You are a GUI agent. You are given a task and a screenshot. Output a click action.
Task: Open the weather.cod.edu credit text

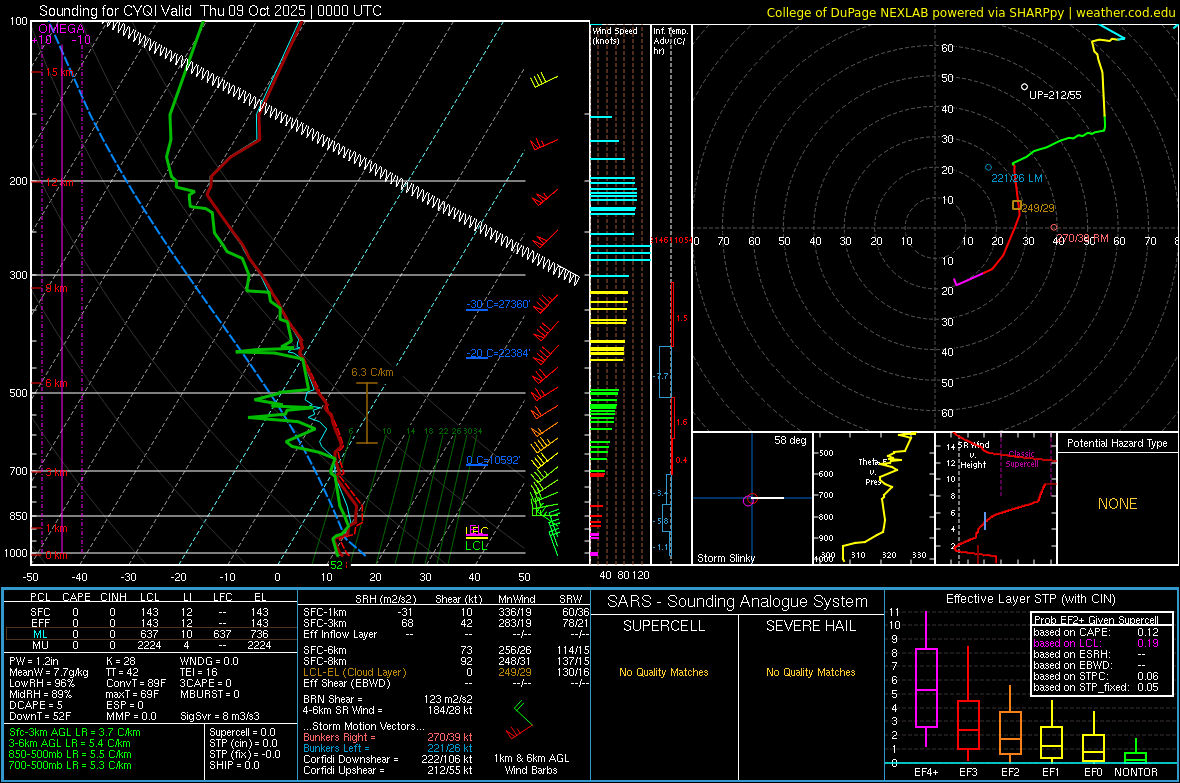(1124, 12)
